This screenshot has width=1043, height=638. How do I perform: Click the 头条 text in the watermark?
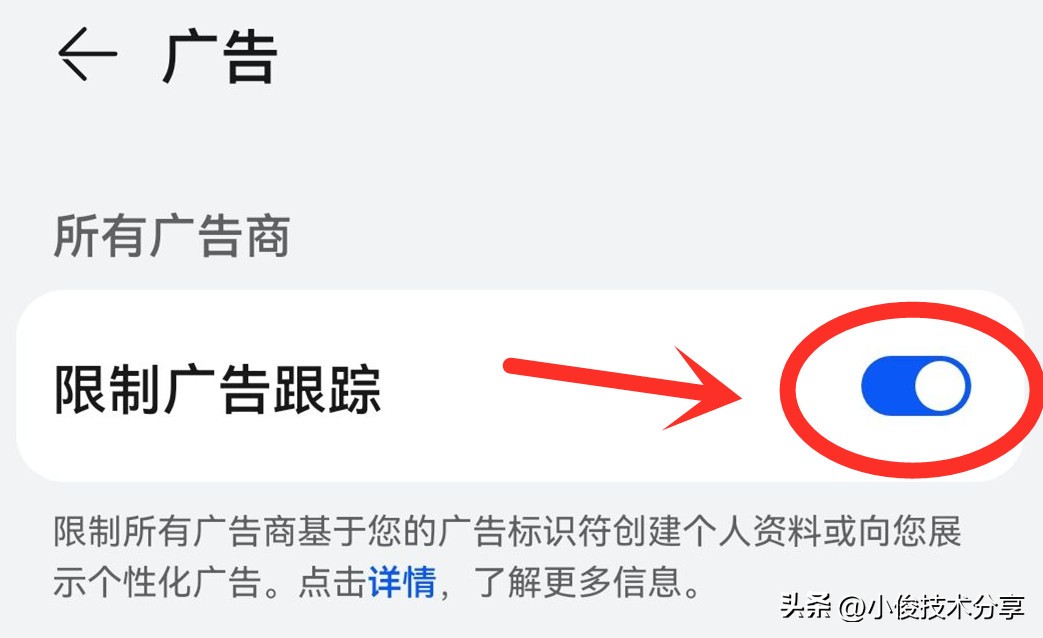[x=806, y=607]
